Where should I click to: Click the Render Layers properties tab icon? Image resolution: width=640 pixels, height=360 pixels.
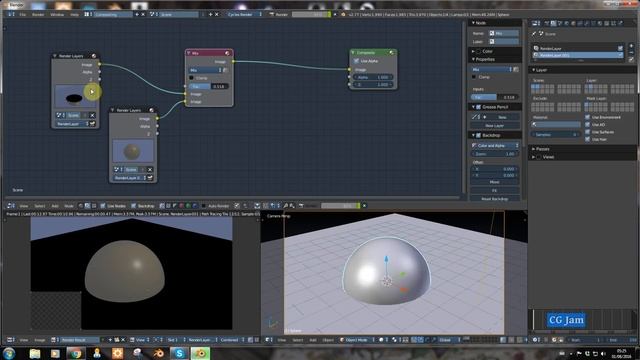553,23
